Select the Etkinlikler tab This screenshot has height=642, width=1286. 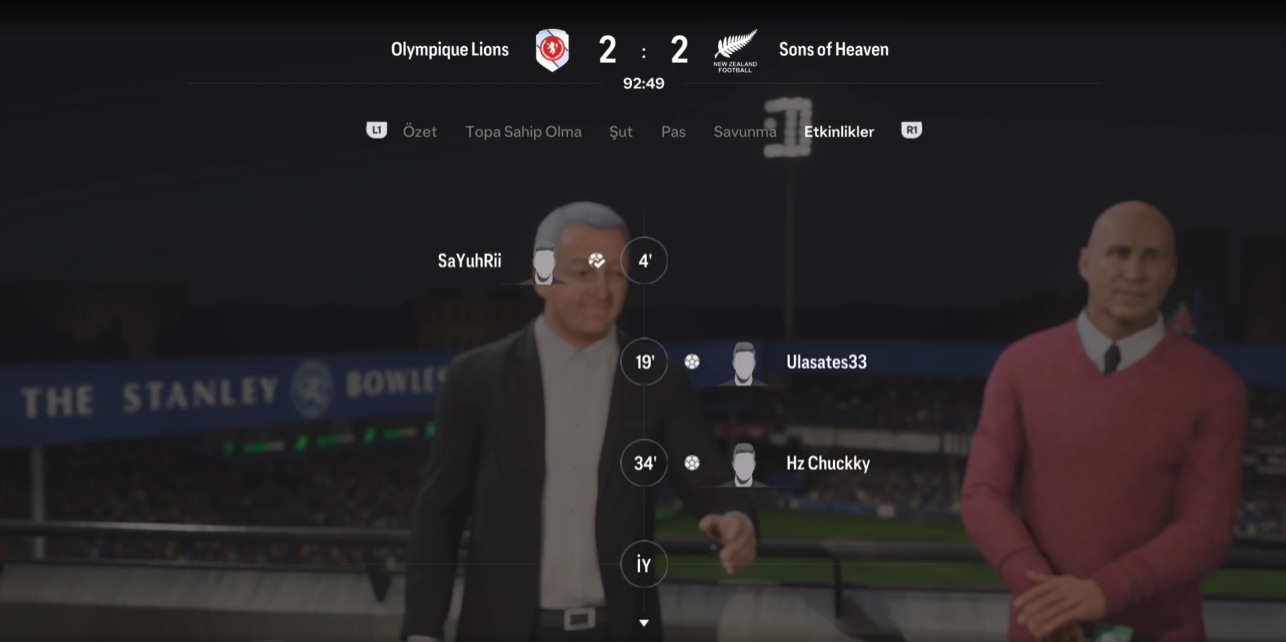839,131
